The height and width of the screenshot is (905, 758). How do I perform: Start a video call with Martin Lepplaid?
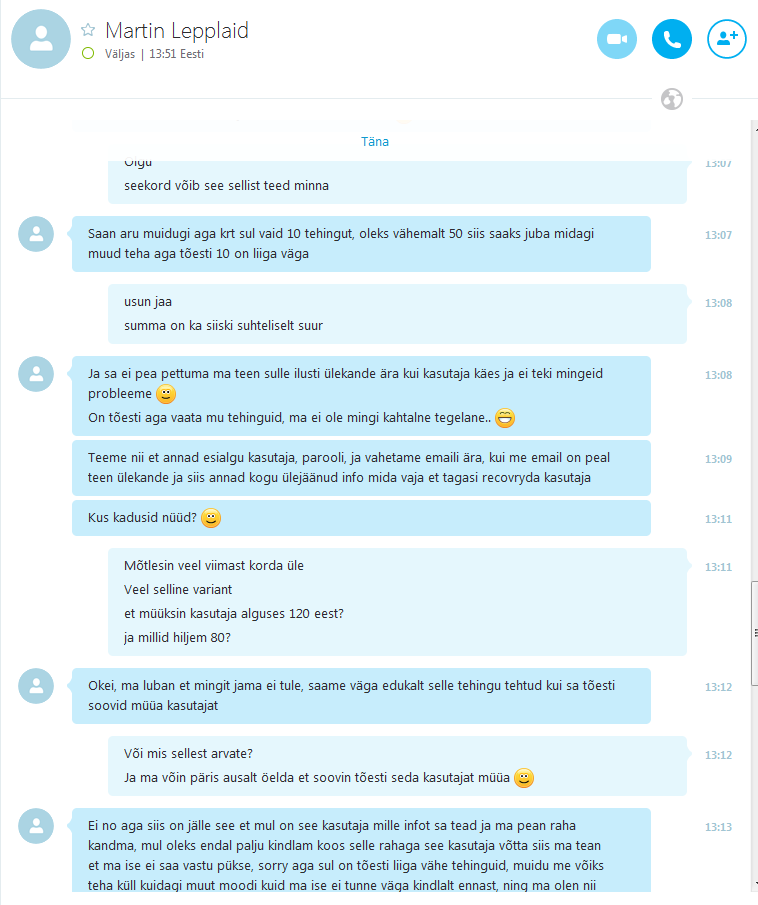[x=617, y=39]
